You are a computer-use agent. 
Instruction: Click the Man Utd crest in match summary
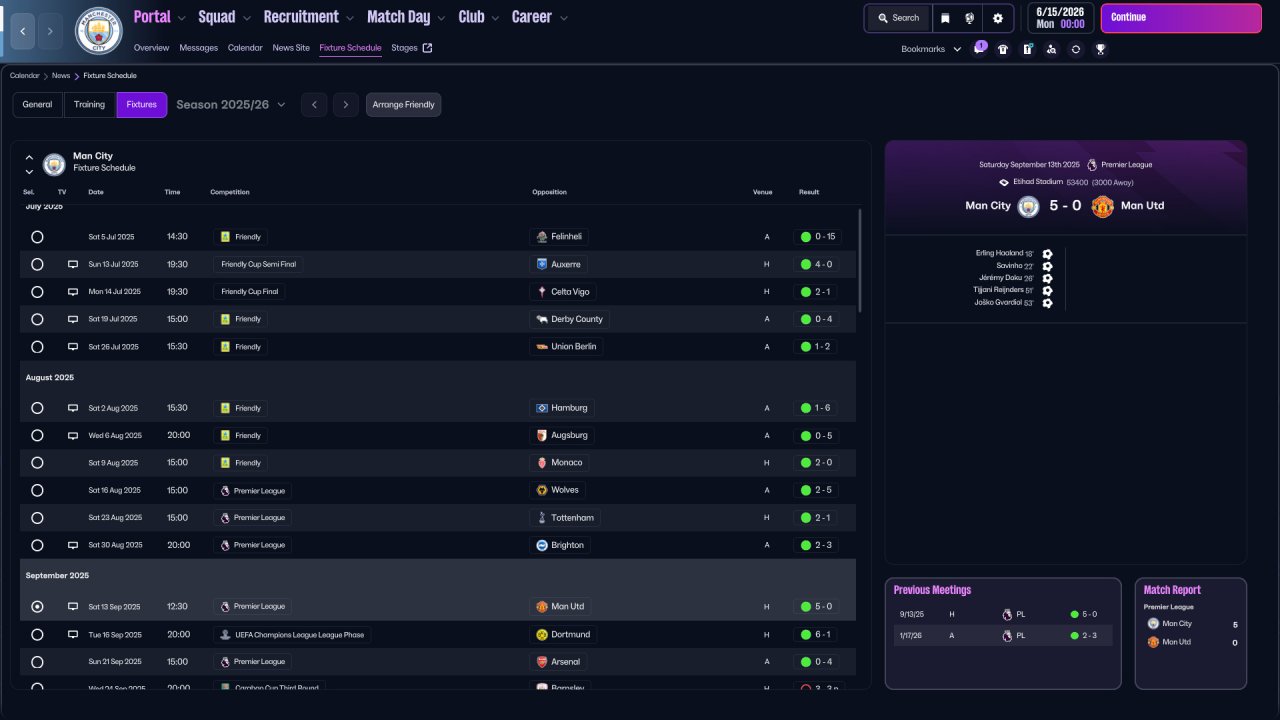click(x=1103, y=206)
